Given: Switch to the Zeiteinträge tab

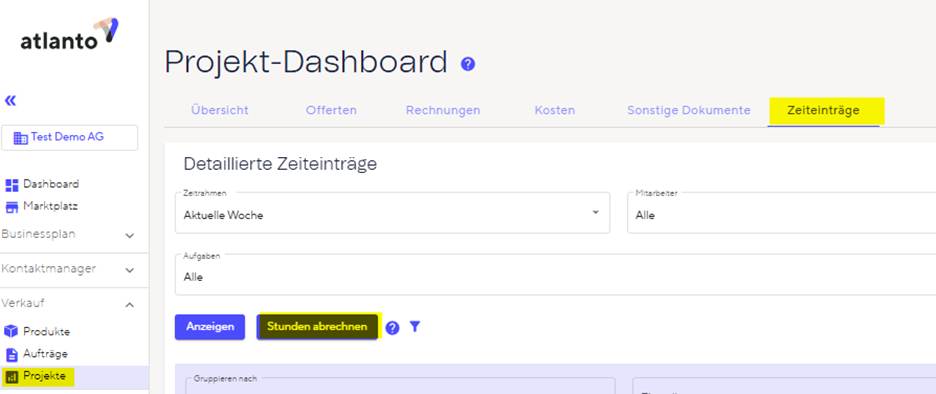Looking at the screenshot, I should pyautogui.click(x=824, y=111).
